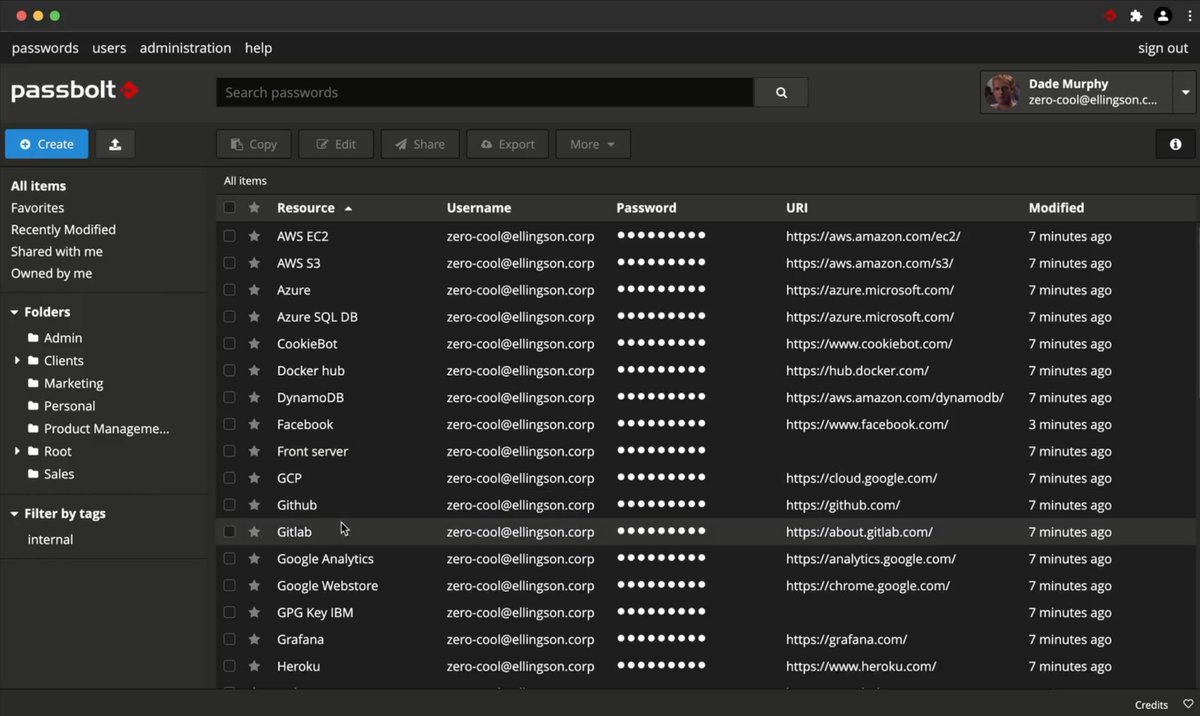Open the Admin folder
The height and width of the screenshot is (716, 1200).
tap(63, 338)
